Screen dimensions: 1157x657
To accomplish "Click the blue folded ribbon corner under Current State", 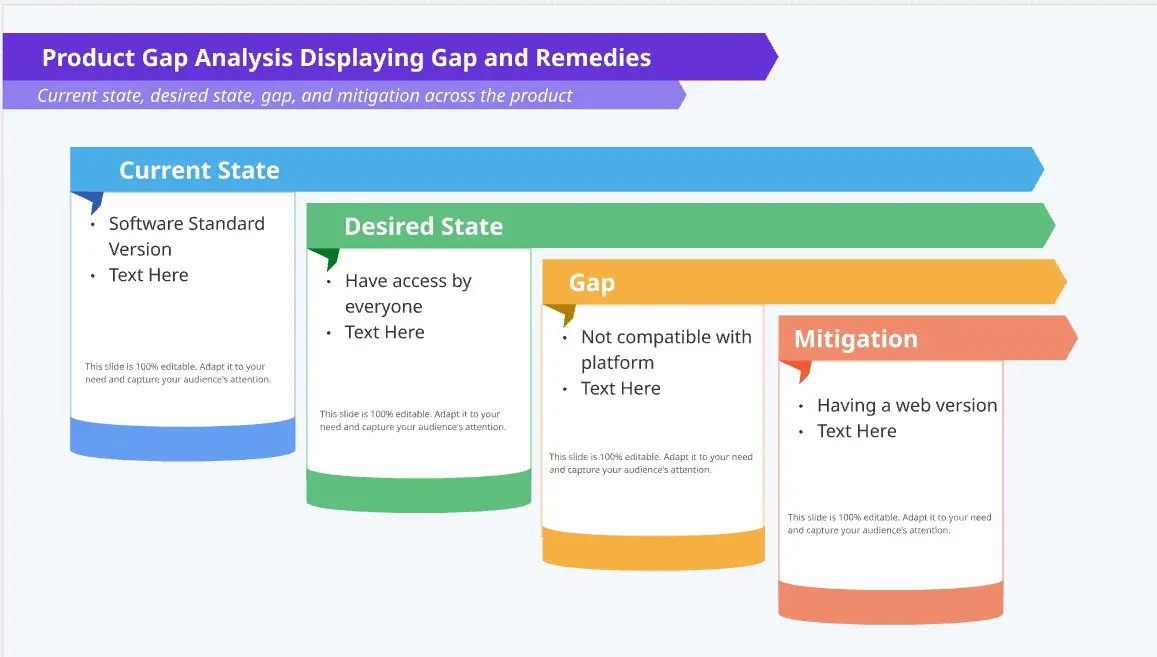I will coord(89,202).
